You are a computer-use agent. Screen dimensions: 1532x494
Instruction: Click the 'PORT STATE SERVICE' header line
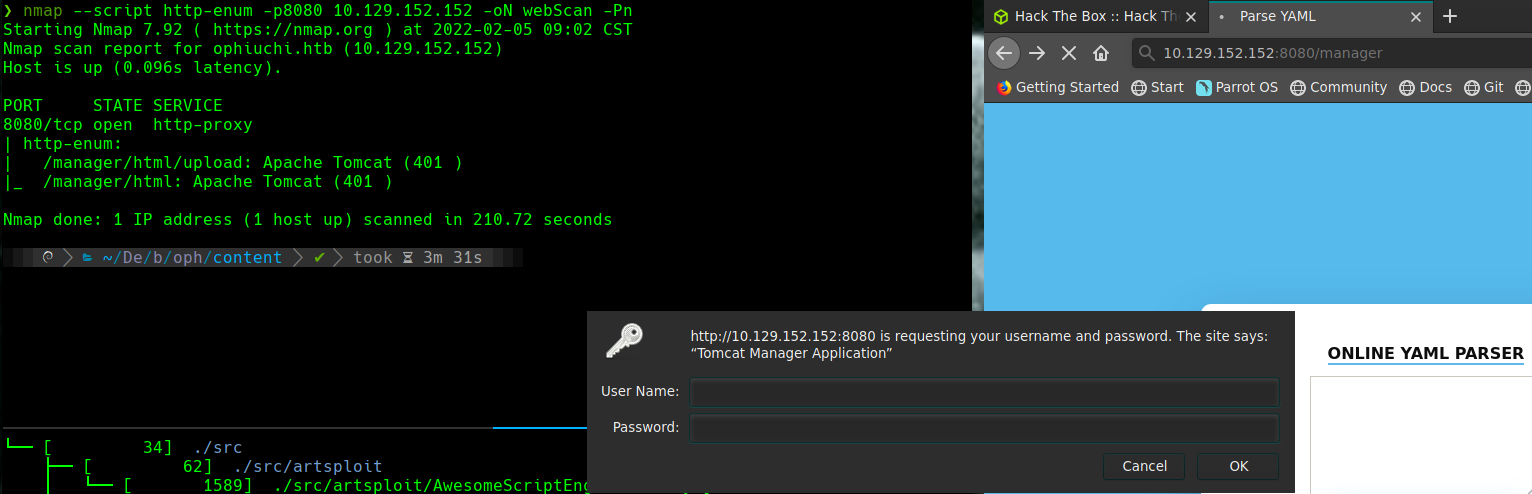112,105
